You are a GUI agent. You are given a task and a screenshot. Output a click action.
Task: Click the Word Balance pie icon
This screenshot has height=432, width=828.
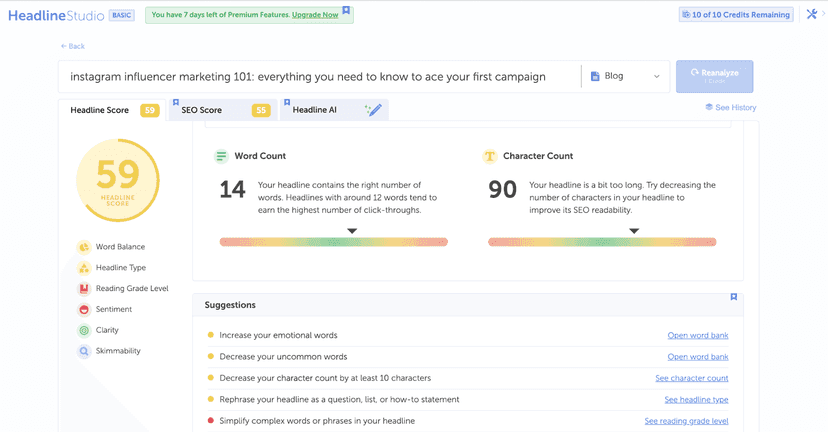pos(84,247)
